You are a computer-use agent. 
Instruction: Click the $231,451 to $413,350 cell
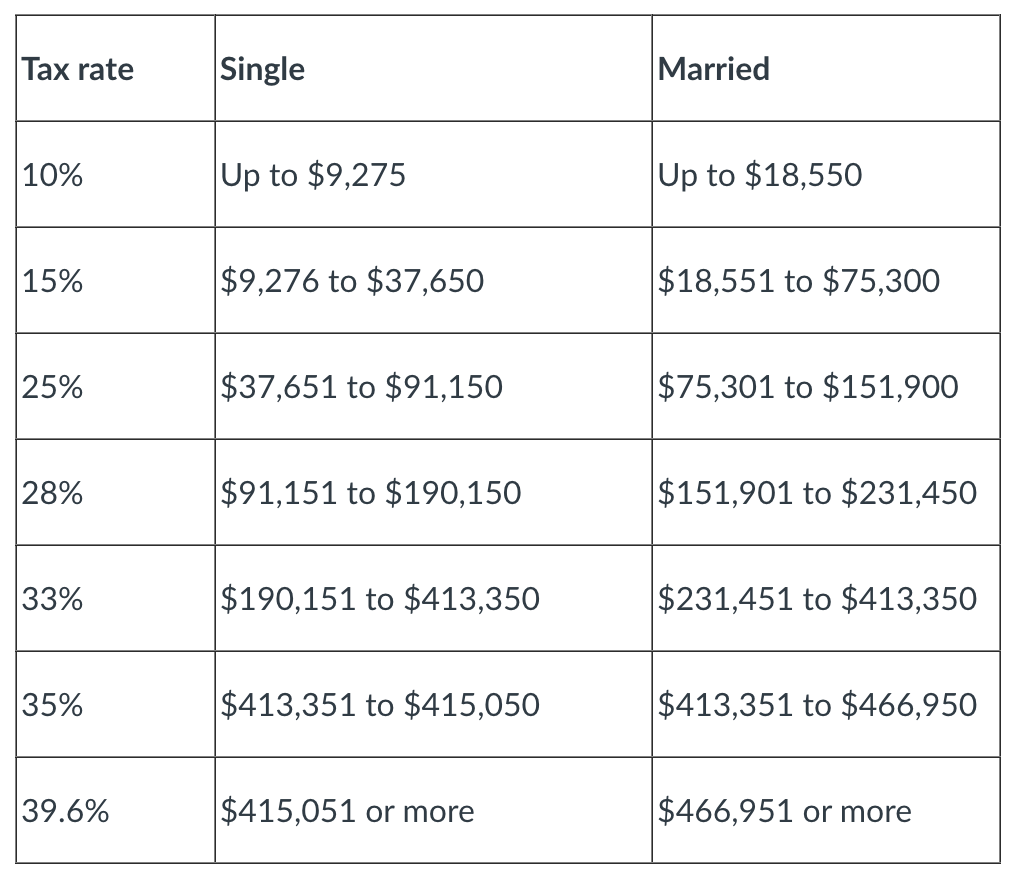817,599
